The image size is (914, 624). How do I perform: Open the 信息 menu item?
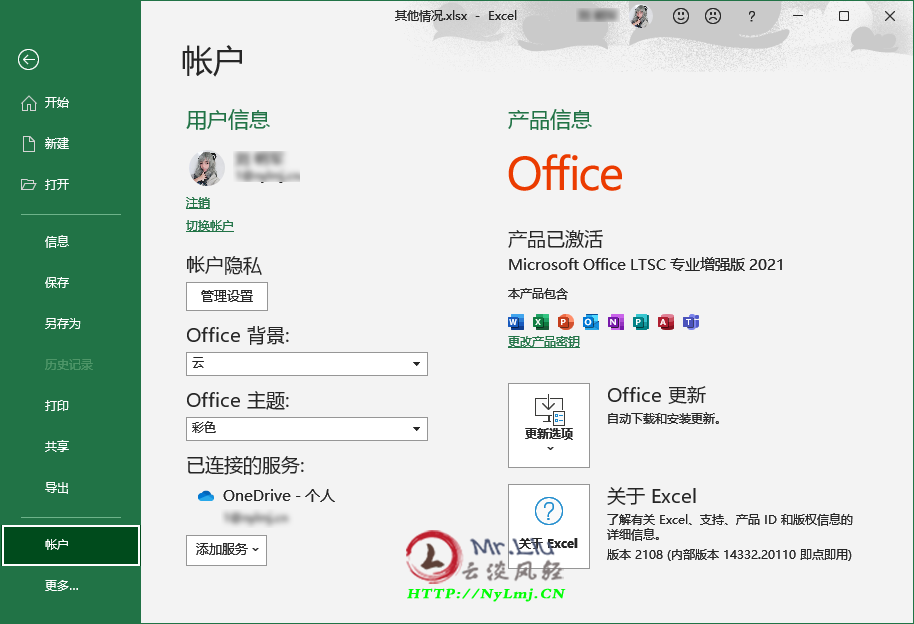57,241
